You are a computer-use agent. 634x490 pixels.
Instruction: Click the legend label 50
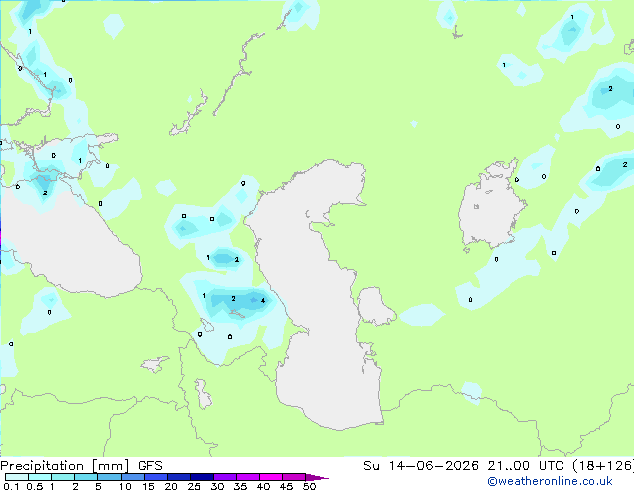tap(309, 486)
